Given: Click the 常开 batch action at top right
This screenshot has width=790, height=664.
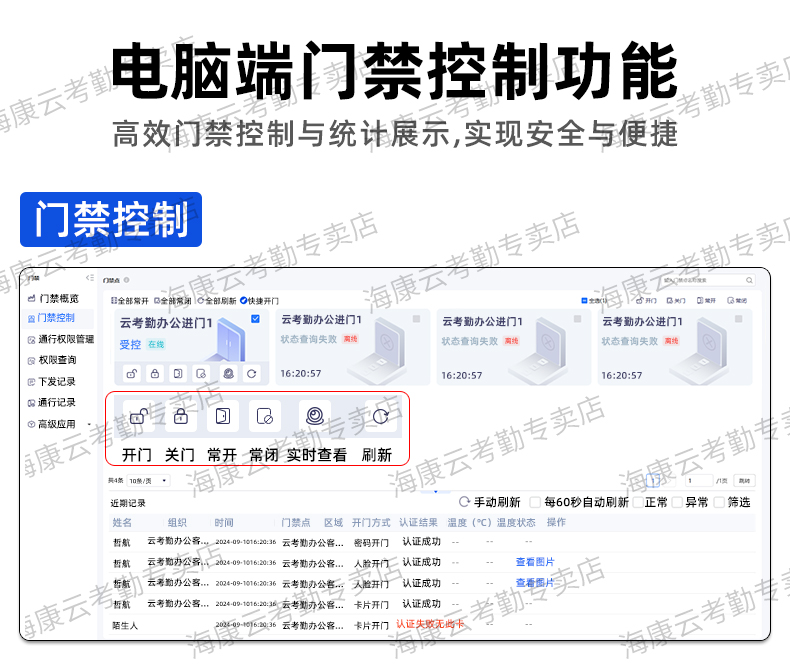Looking at the screenshot, I should pos(706,300).
